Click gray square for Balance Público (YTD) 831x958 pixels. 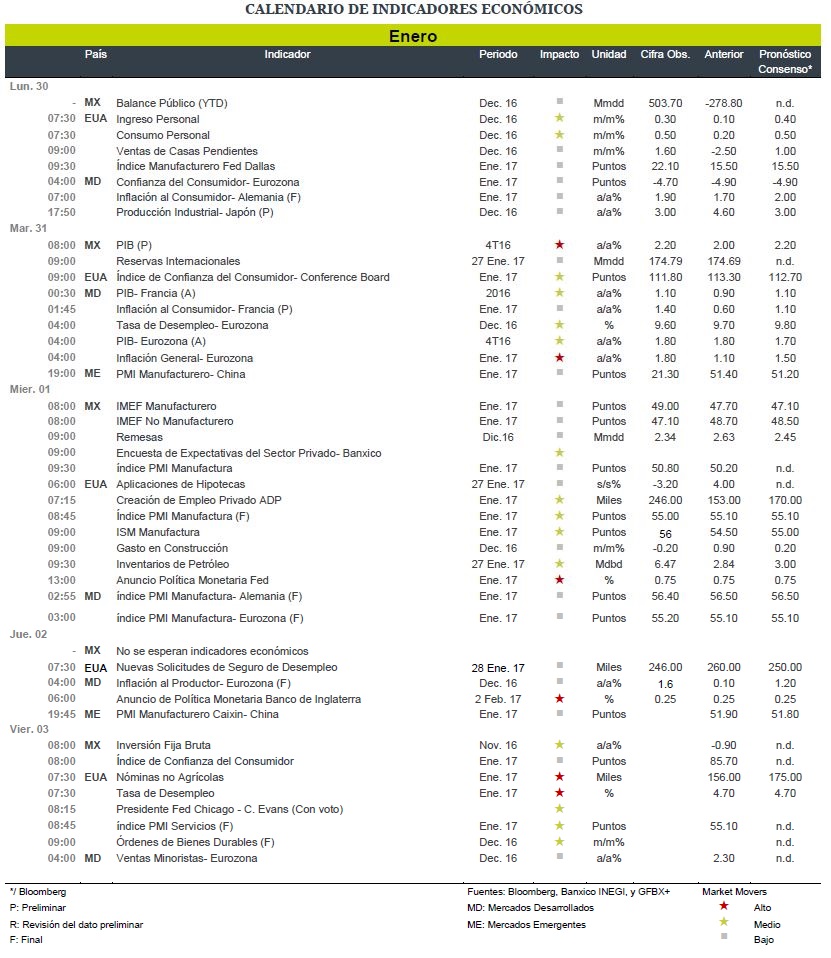(560, 101)
